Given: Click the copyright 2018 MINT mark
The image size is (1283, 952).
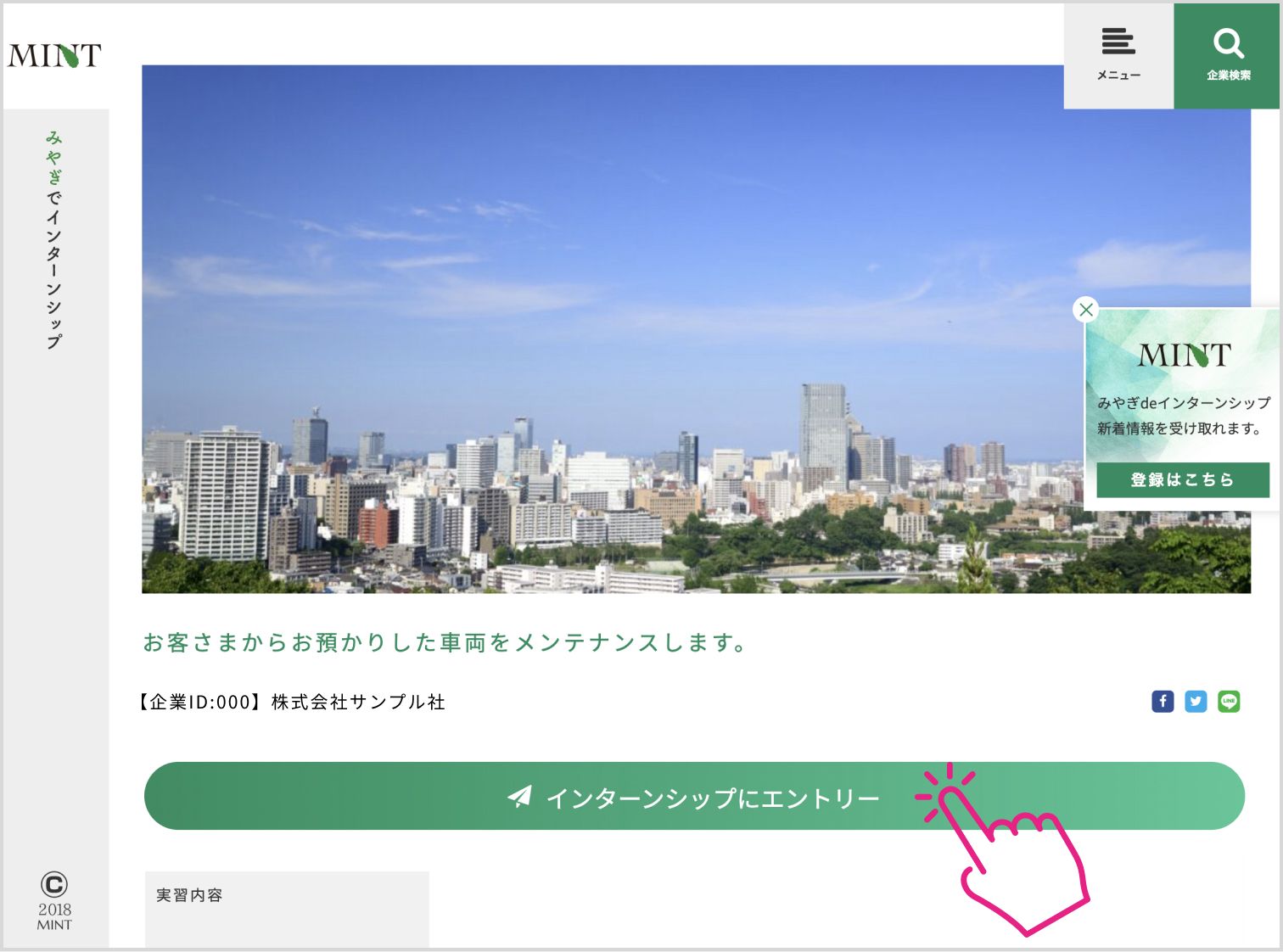Looking at the screenshot, I should (54, 902).
